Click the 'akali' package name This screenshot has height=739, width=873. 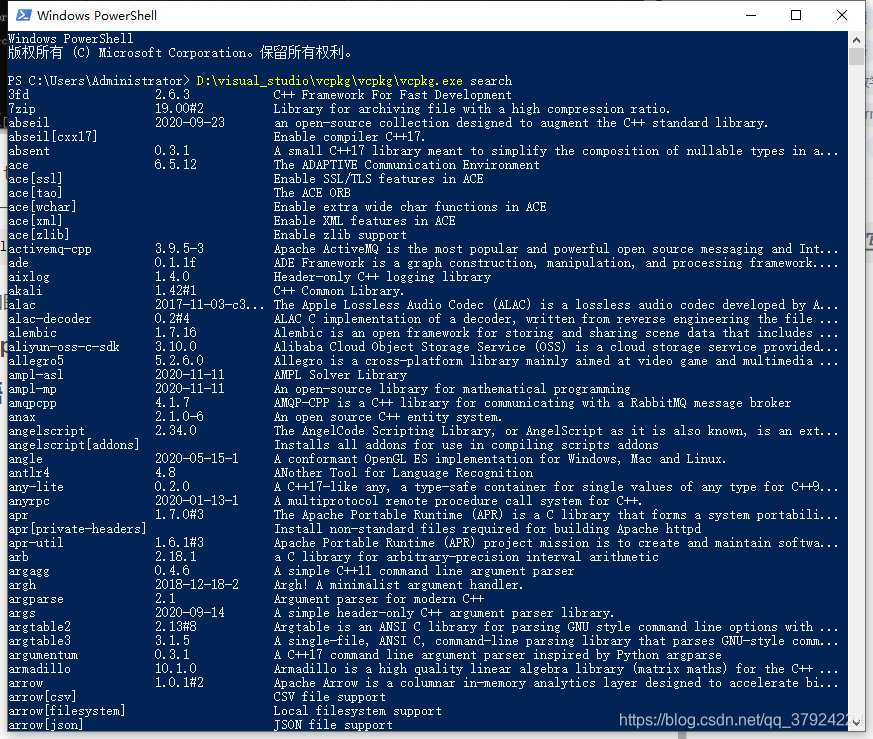(25, 291)
